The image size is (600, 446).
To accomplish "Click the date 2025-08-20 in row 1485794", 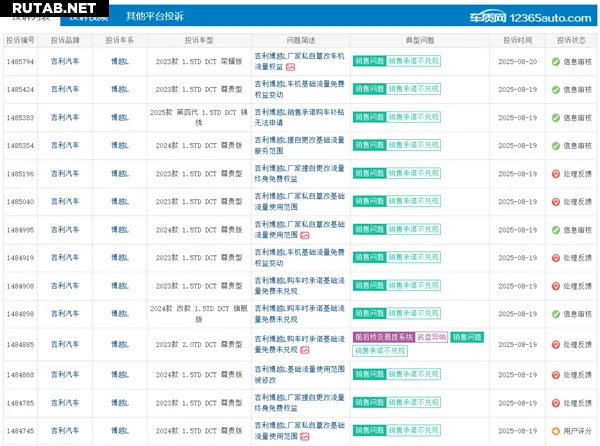I will click(x=517, y=62).
